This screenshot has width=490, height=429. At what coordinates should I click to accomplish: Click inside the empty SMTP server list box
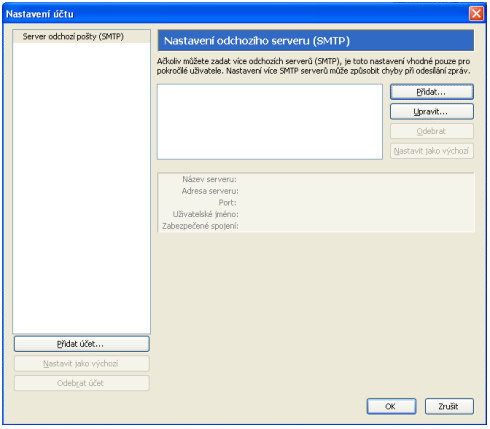point(270,122)
